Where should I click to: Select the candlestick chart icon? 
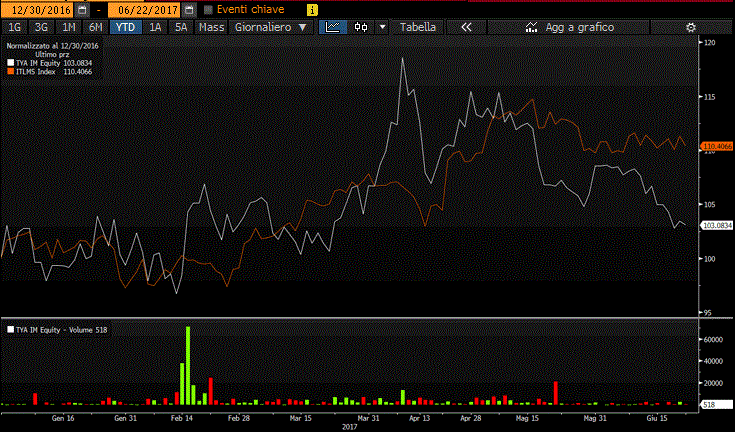[361, 27]
